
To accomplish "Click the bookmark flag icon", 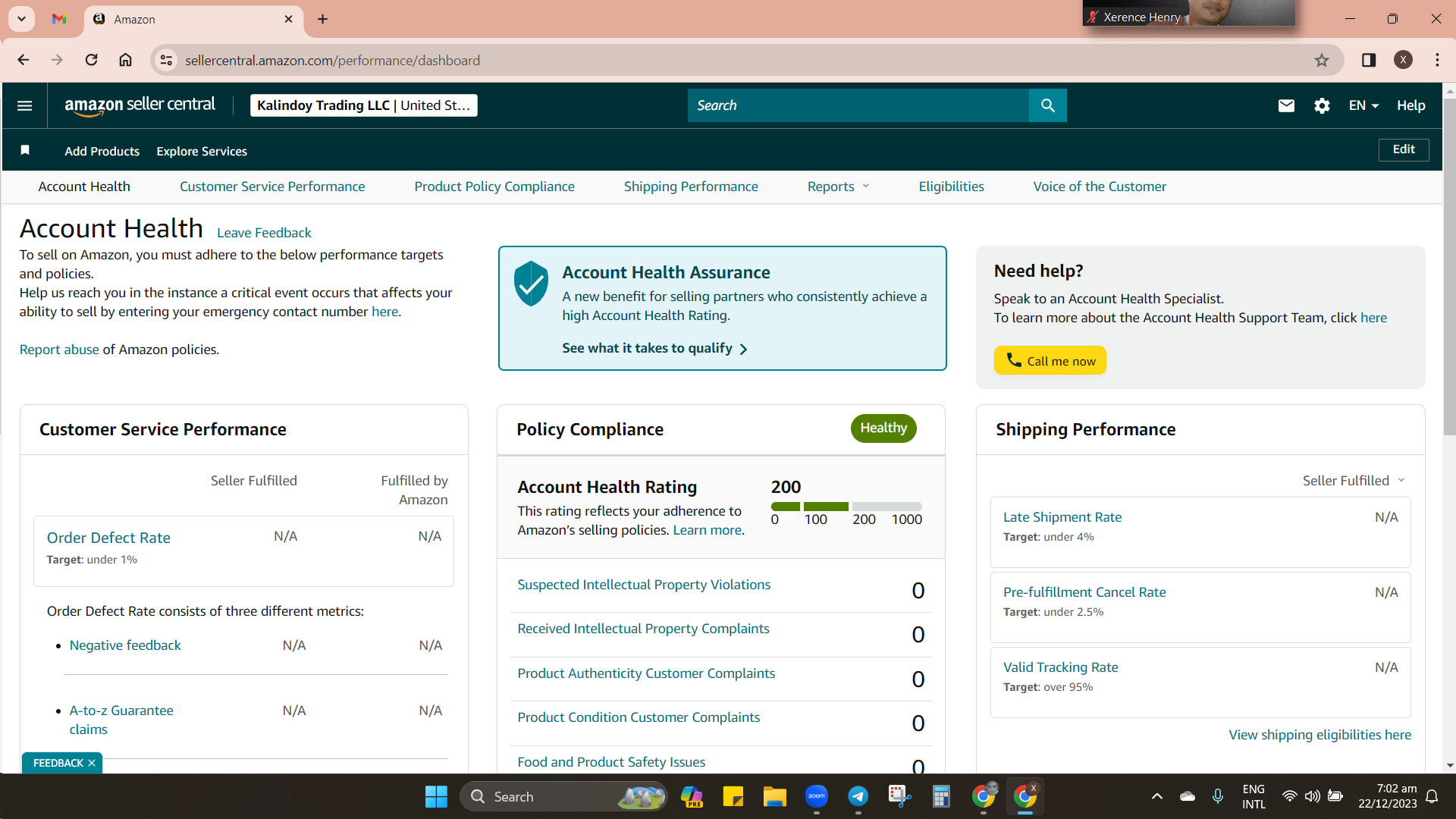I will click(25, 150).
